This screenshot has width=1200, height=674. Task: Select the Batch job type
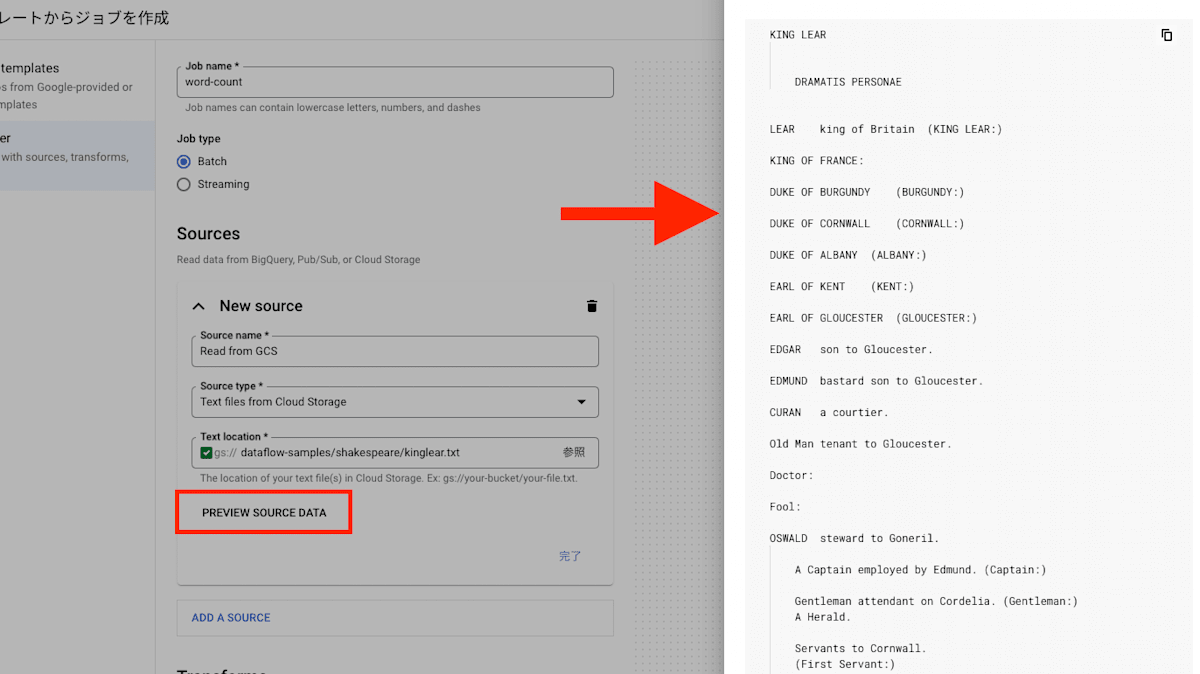click(x=184, y=161)
